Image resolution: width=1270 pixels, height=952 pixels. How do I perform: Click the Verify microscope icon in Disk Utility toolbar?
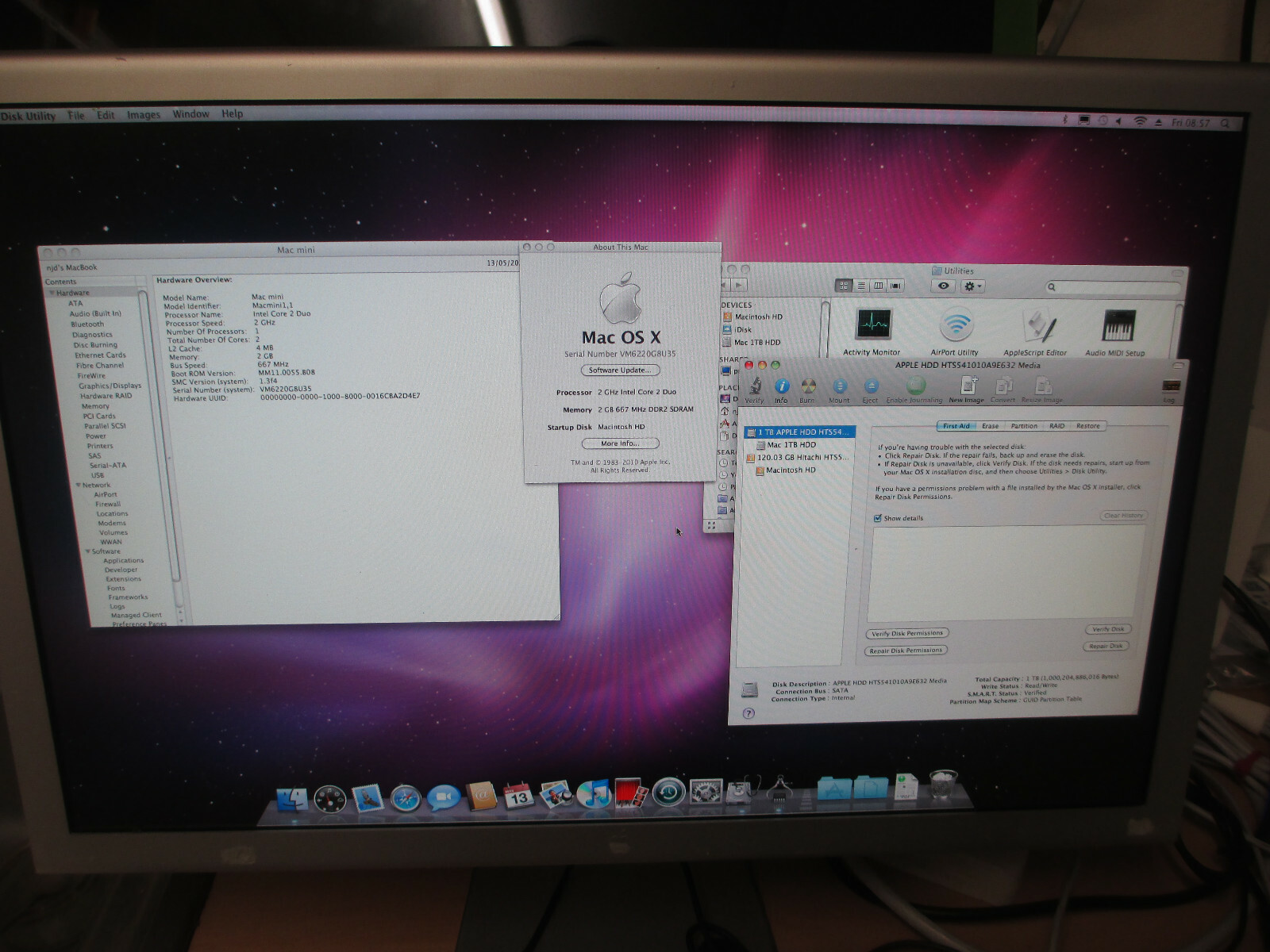[755, 387]
